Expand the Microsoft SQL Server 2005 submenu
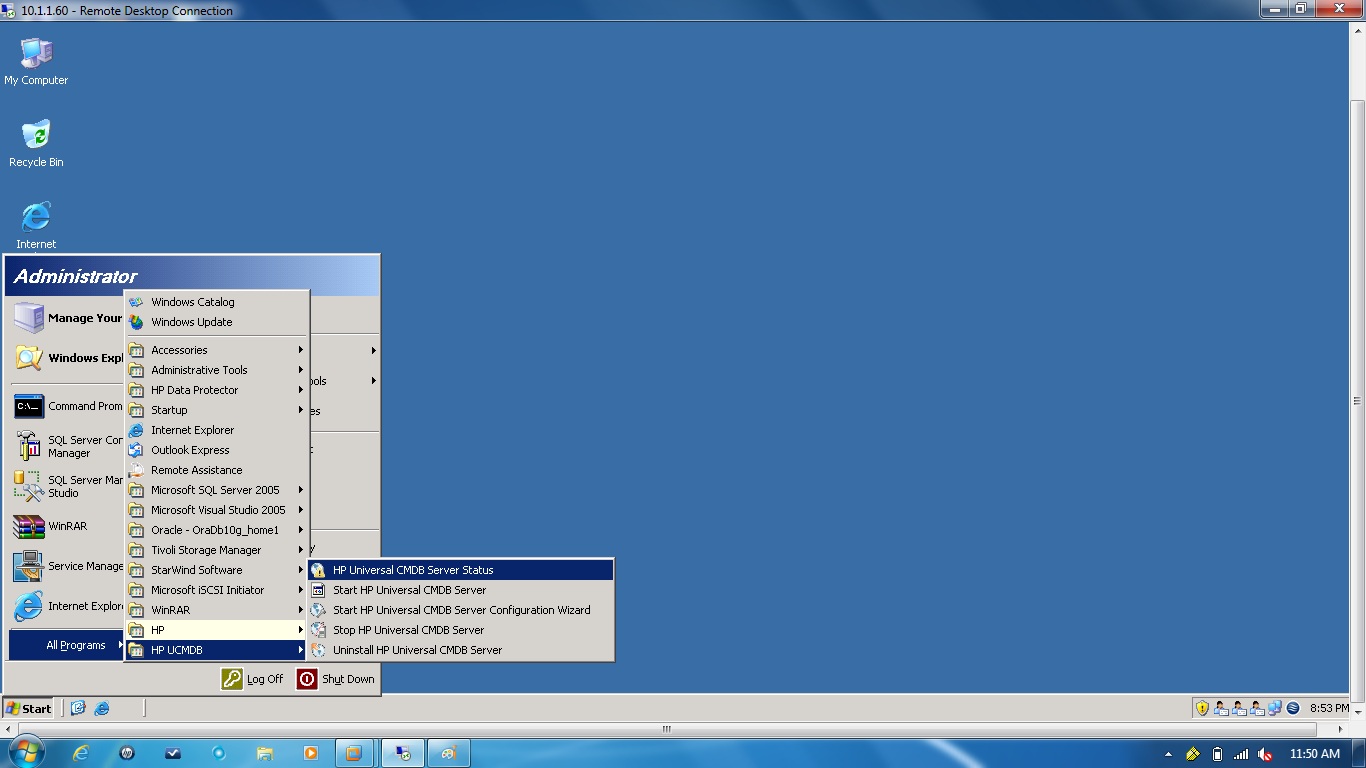The image size is (1366, 768). coord(216,490)
